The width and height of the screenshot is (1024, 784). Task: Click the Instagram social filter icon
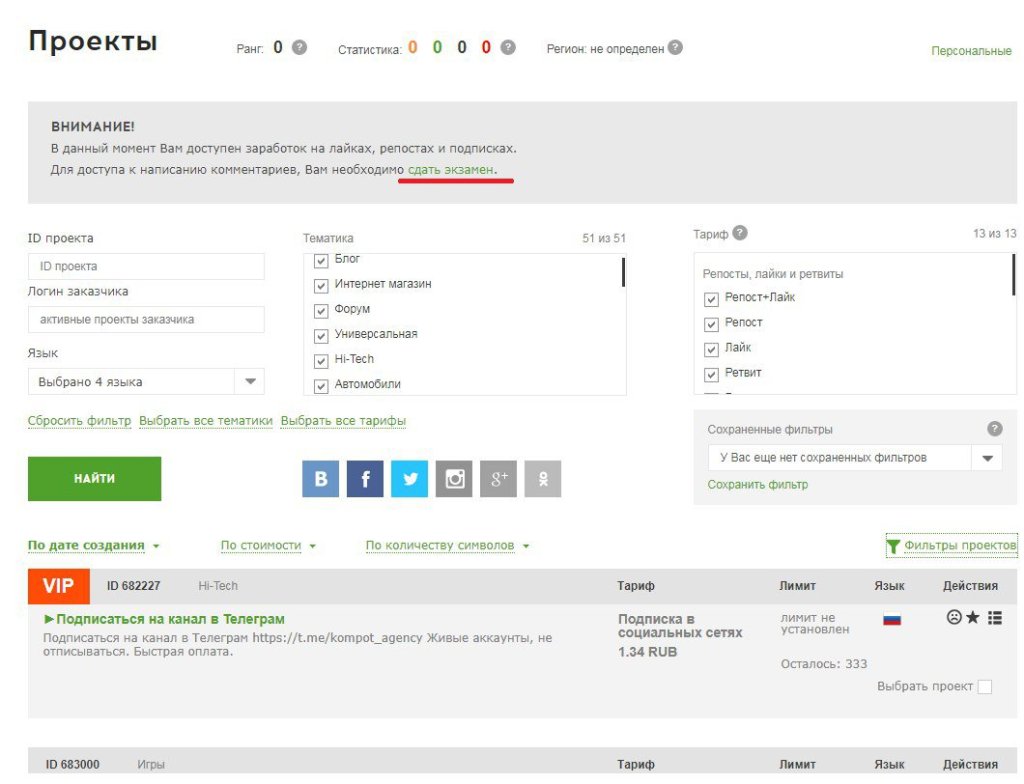point(454,479)
